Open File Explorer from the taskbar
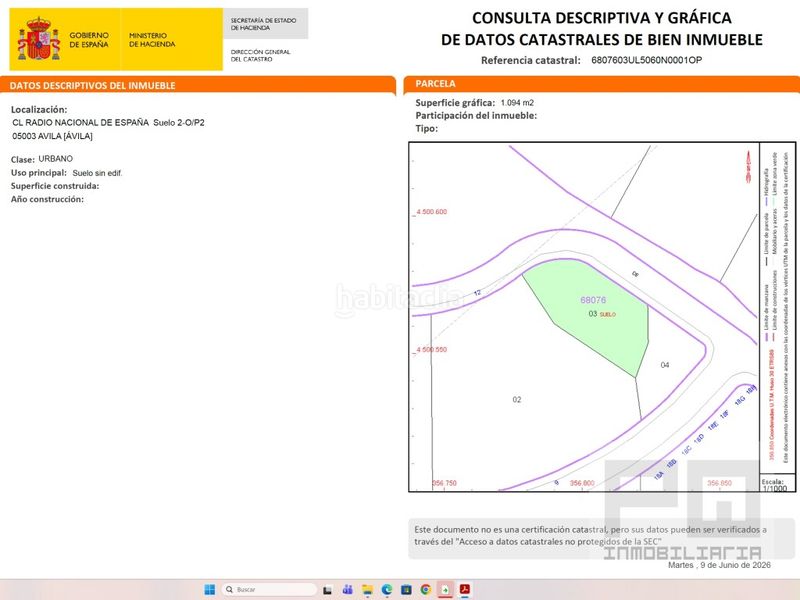Viewport: 800px width, 600px height. pyautogui.click(x=367, y=590)
